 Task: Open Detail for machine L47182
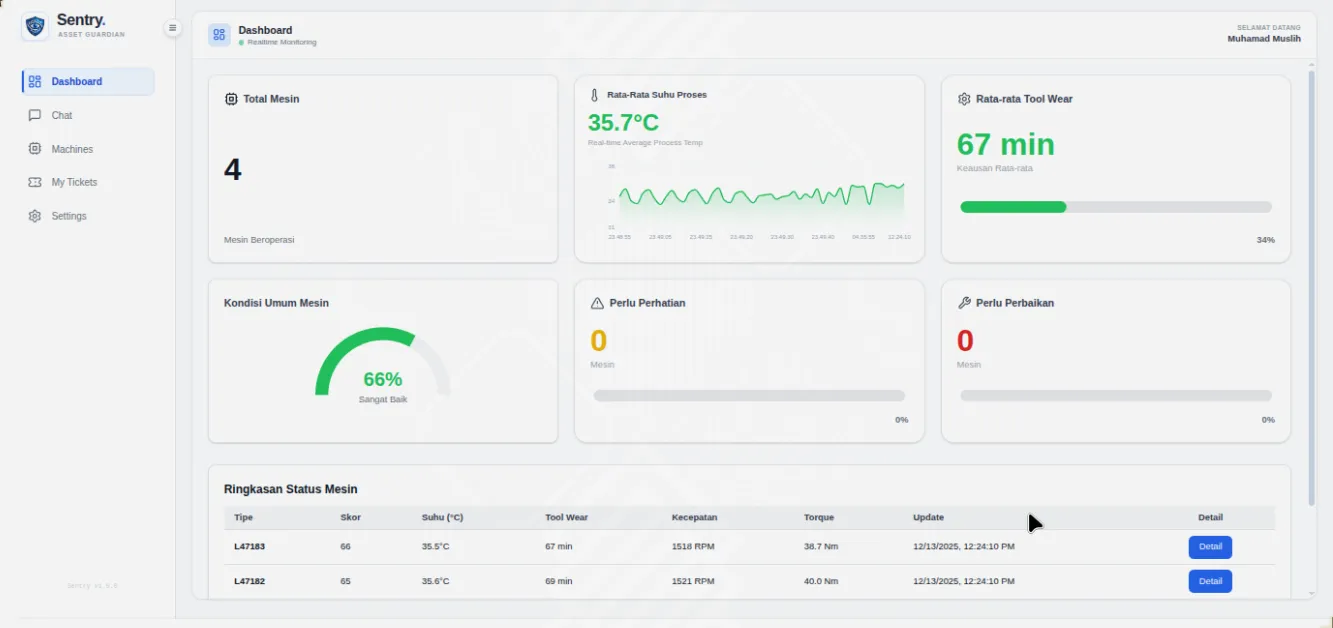[1210, 581]
